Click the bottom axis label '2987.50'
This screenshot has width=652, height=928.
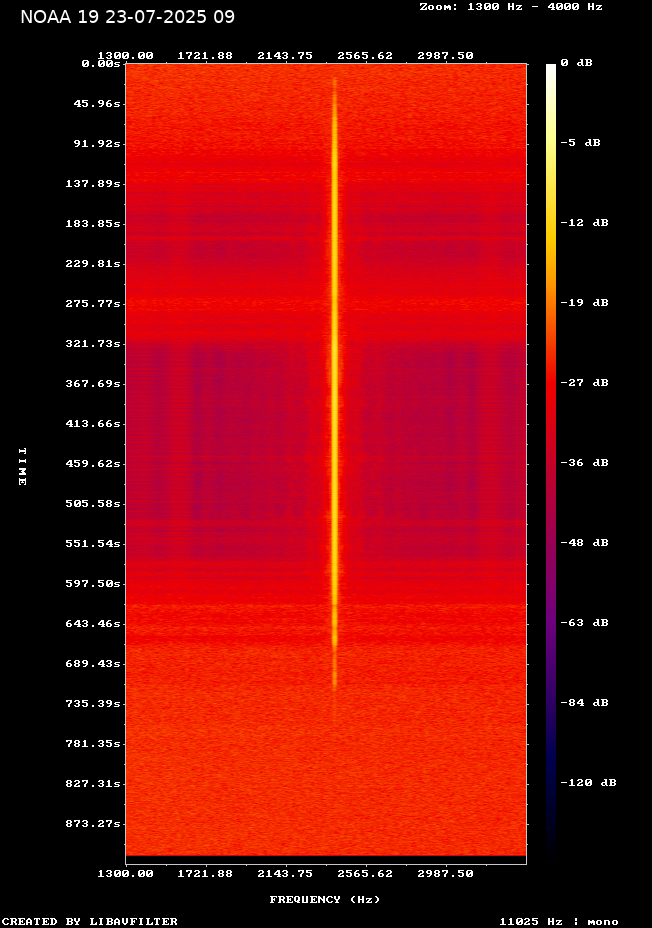pyautogui.click(x=445, y=874)
